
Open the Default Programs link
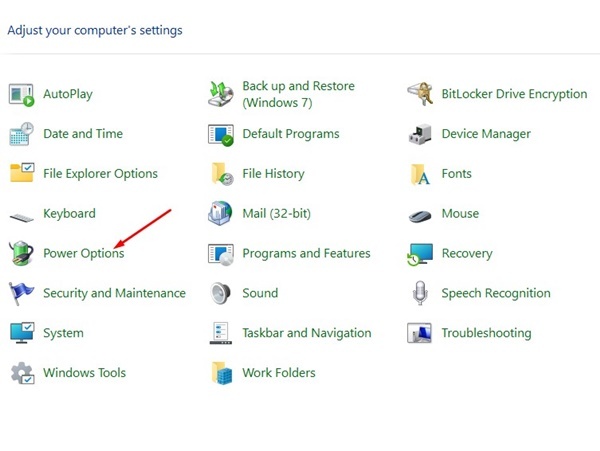pyautogui.click(x=291, y=134)
